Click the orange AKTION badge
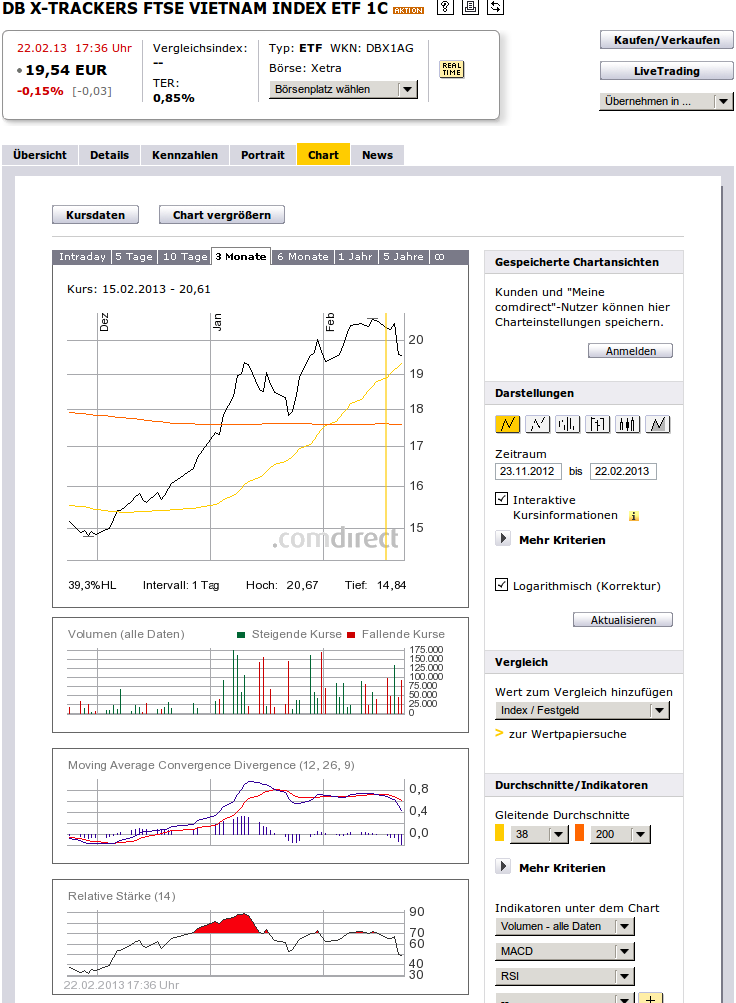This screenshot has width=736, height=1003. [x=408, y=10]
